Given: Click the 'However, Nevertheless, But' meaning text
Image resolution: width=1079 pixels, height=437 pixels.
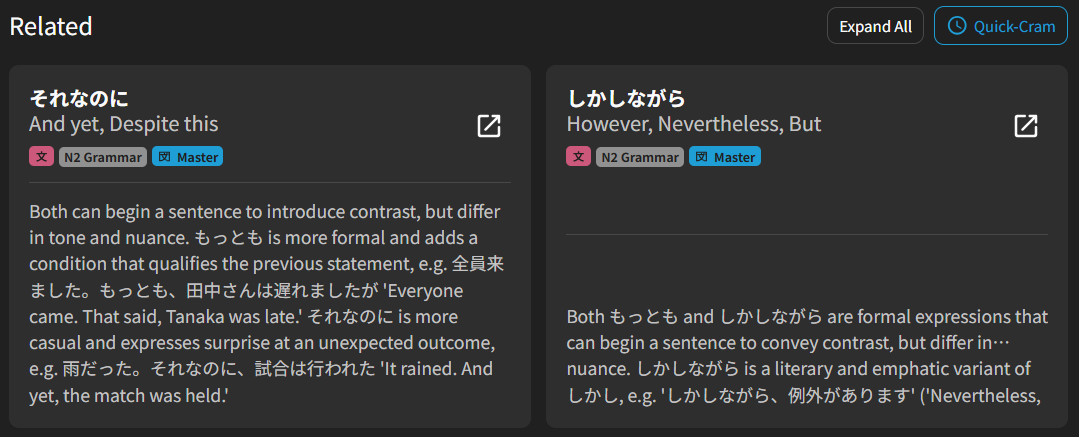Looking at the screenshot, I should click(x=694, y=124).
